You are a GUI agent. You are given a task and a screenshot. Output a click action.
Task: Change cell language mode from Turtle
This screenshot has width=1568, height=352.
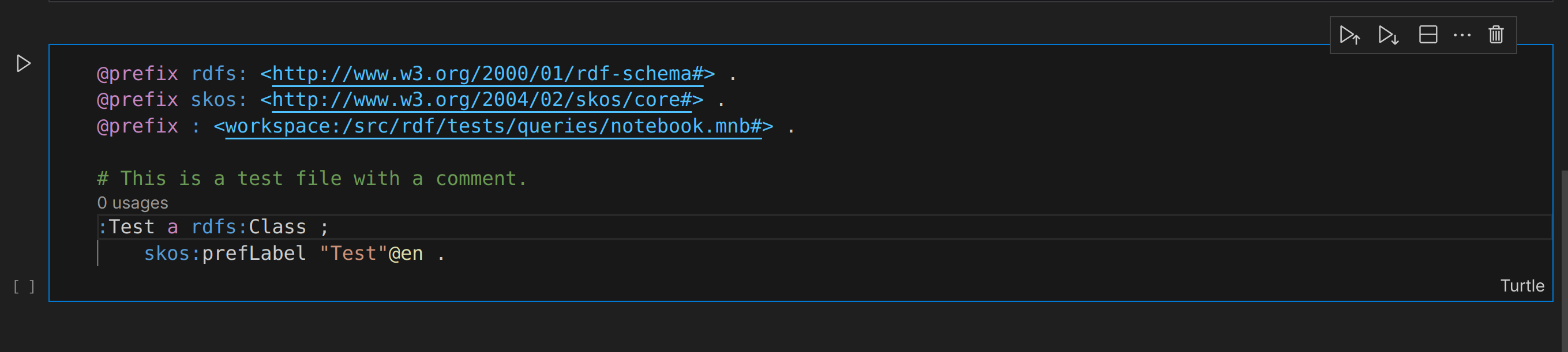click(x=1521, y=286)
